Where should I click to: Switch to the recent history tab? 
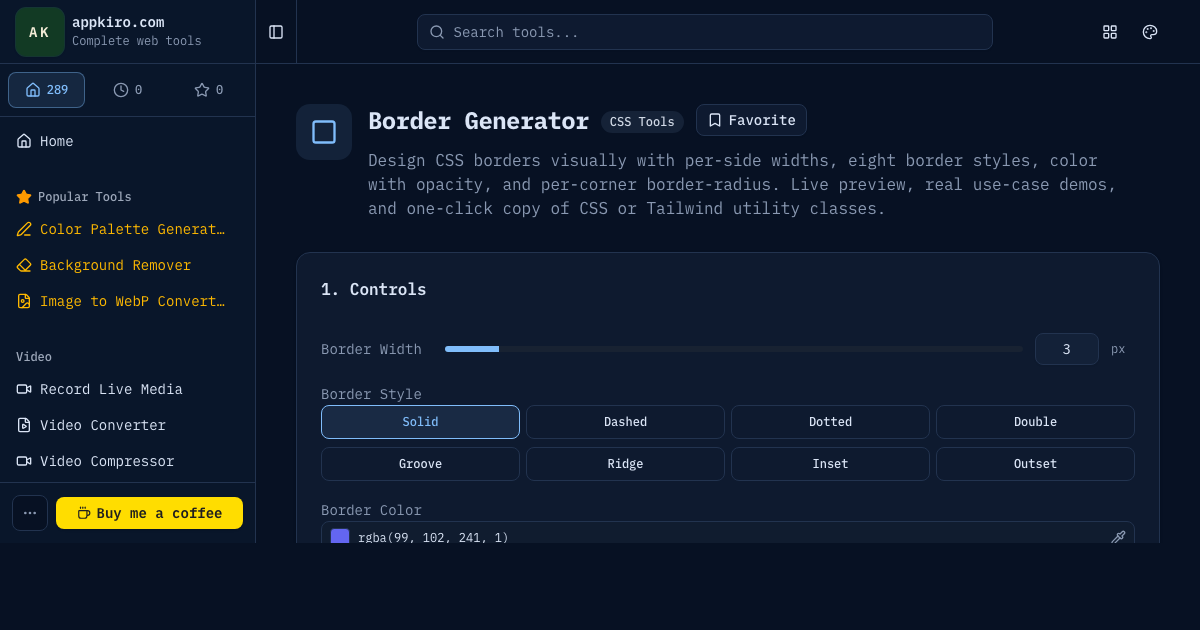click(x=128, y=90)
